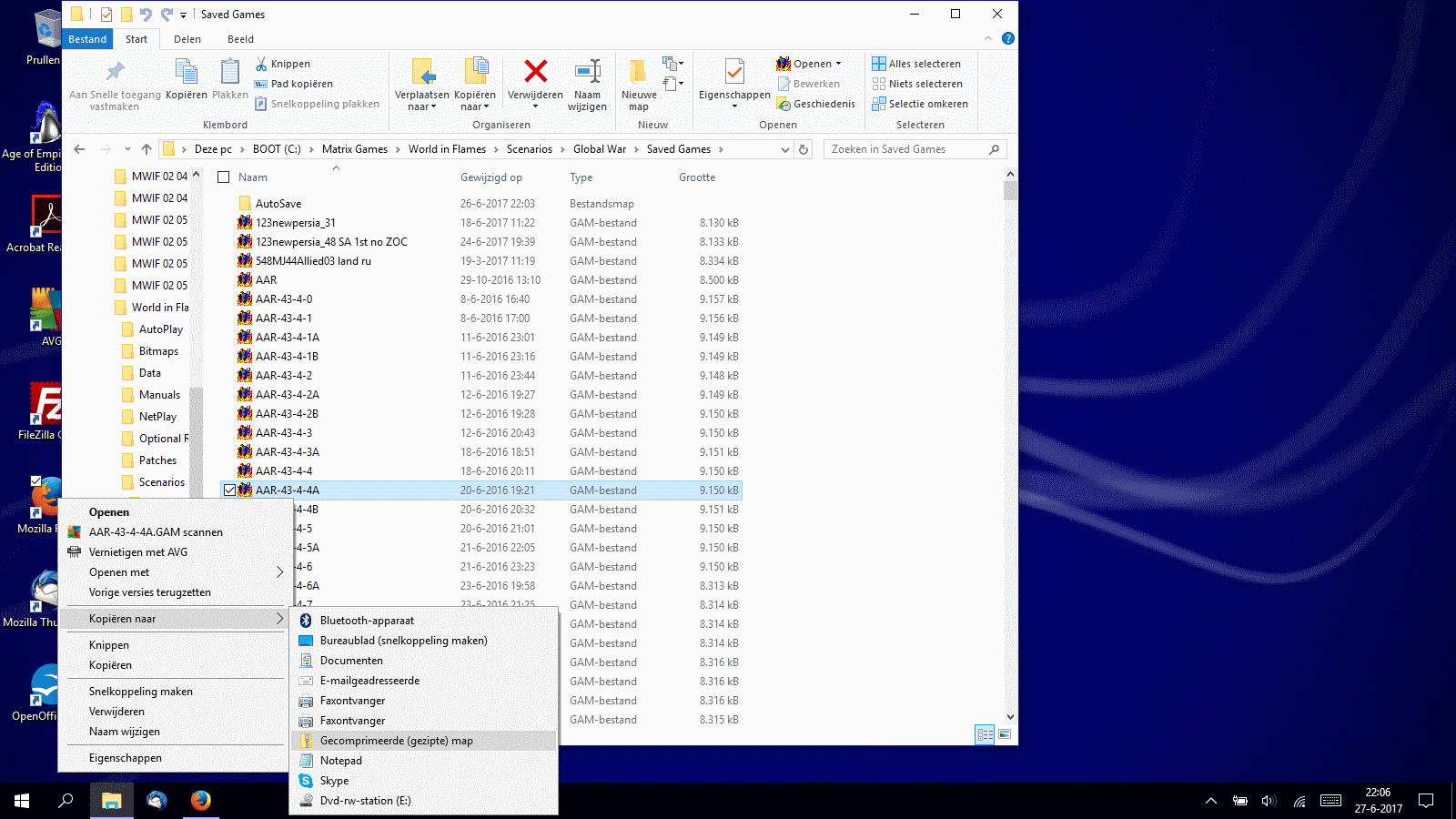Click Matrix Games breadcrumb
1456x819 pixels.
coord(355,149)
